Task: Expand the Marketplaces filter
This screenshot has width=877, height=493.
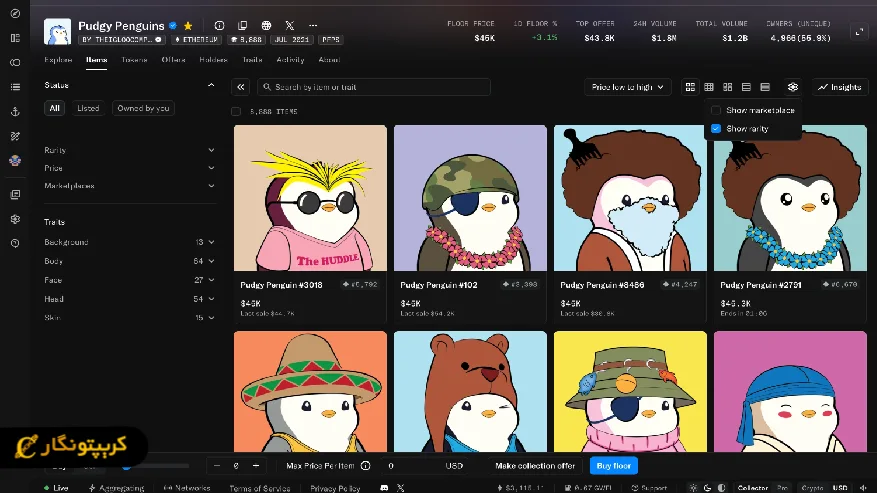Action: coord(129,186)
